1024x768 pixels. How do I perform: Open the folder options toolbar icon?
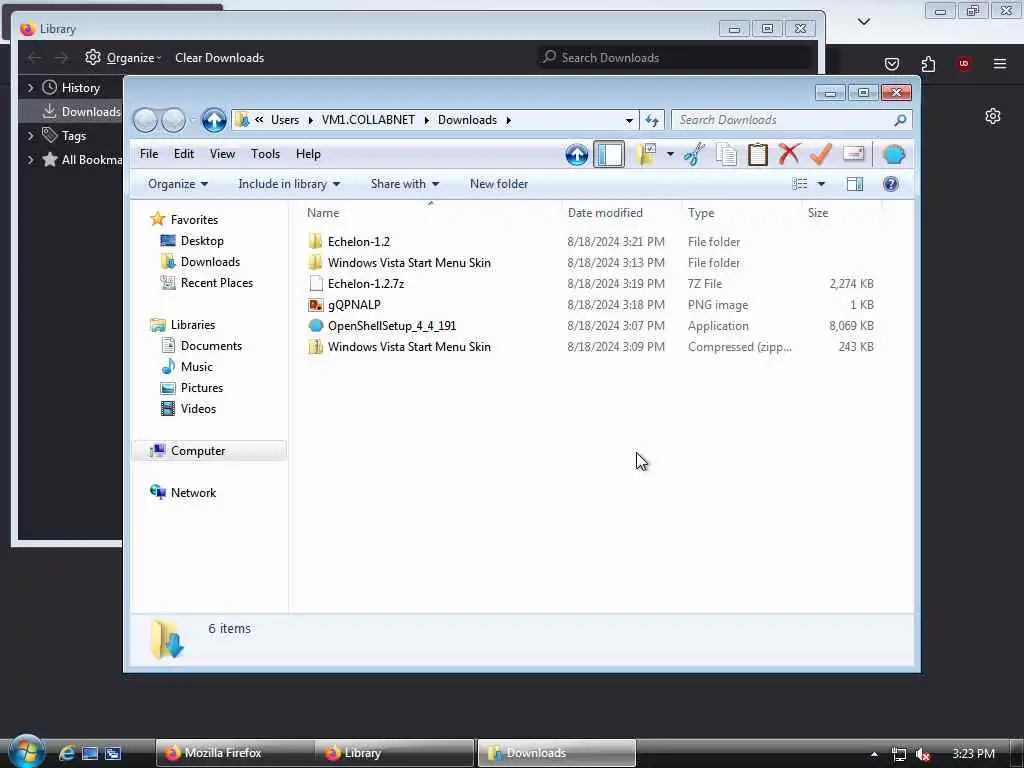(x=645, y=155)
